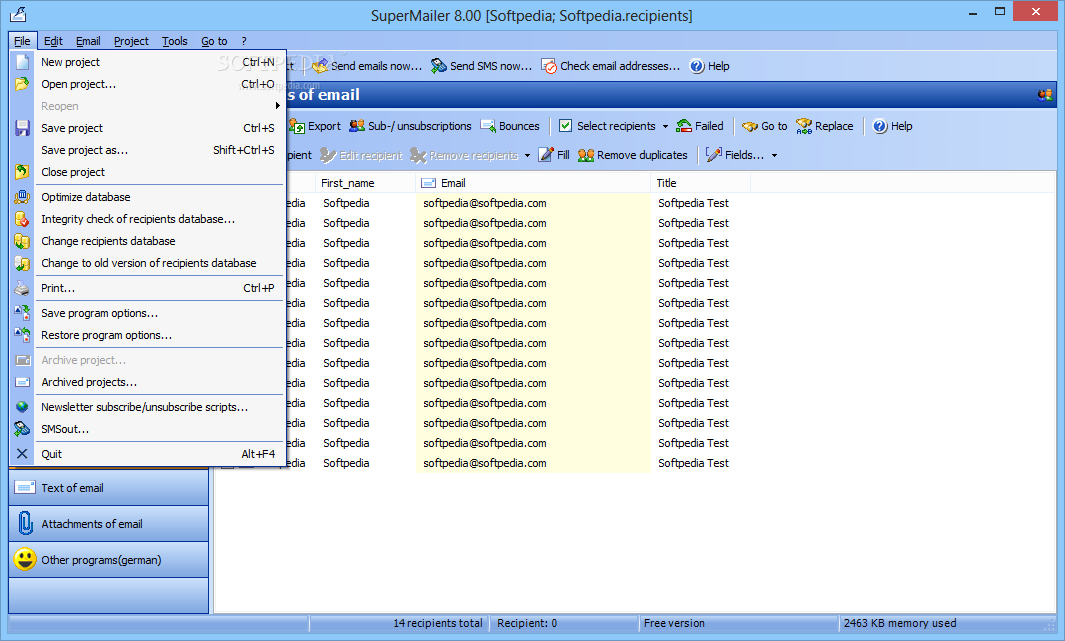Screen dimensions: 1065x641
Task: Open the Go to menu
Action: tap(214, 41)
